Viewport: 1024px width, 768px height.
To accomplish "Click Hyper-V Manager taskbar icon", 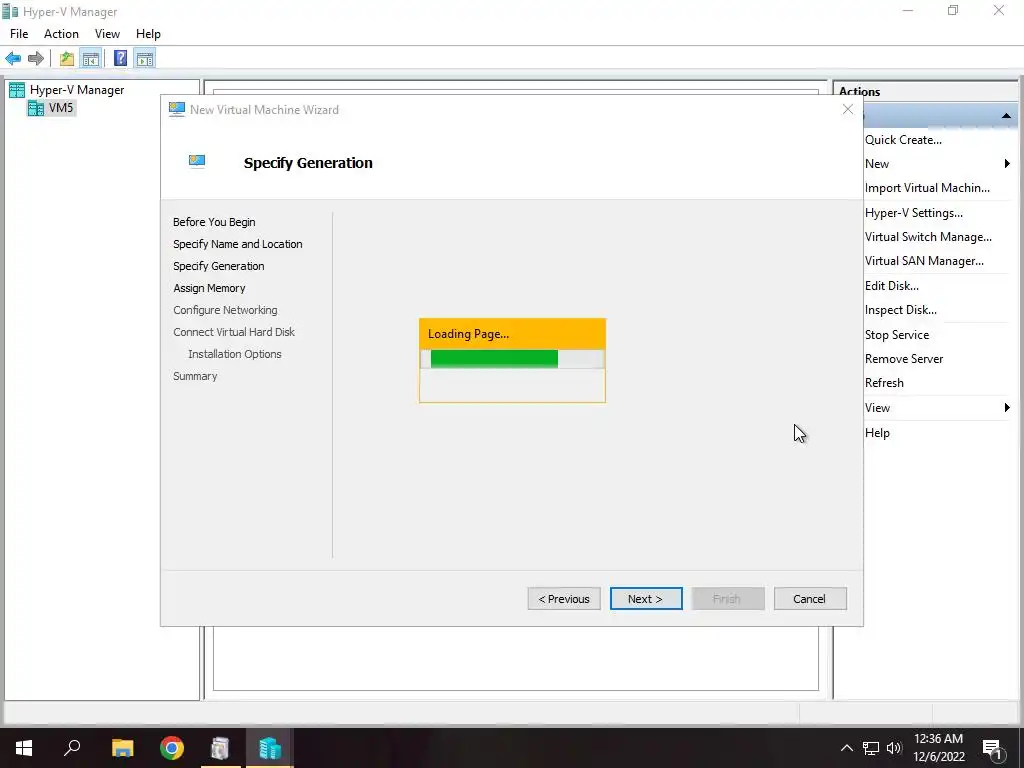I will tap(270, 748).
